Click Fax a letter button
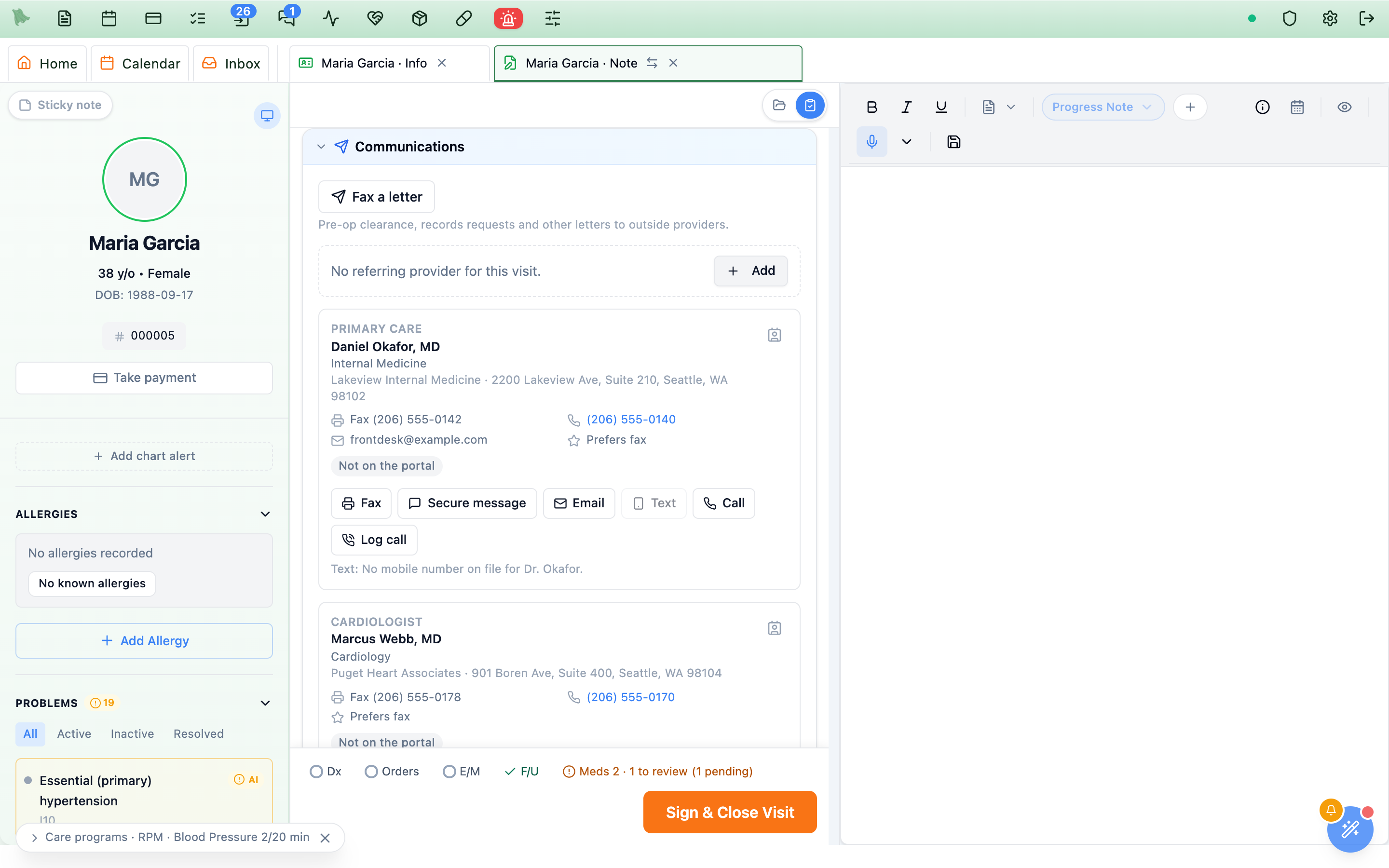Viewport: 1389px width, 868px height. (377, 197)
